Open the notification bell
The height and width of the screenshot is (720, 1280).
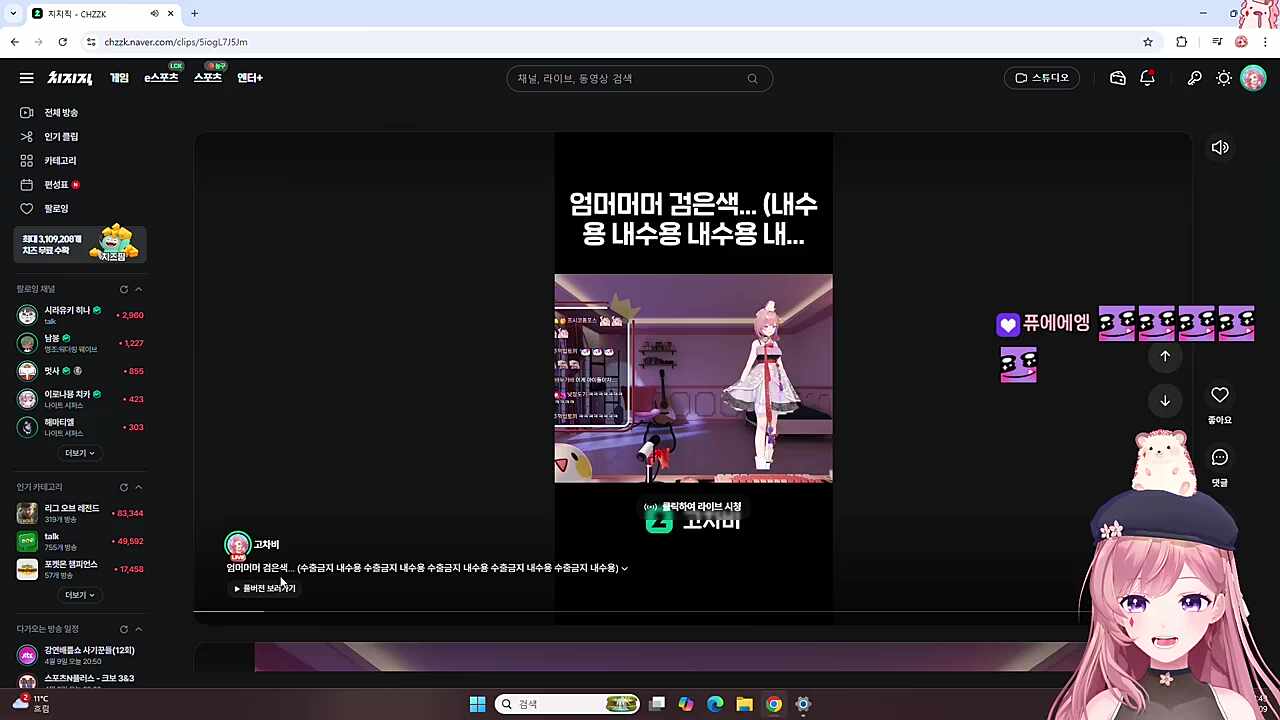click(x=1148, y=78)
